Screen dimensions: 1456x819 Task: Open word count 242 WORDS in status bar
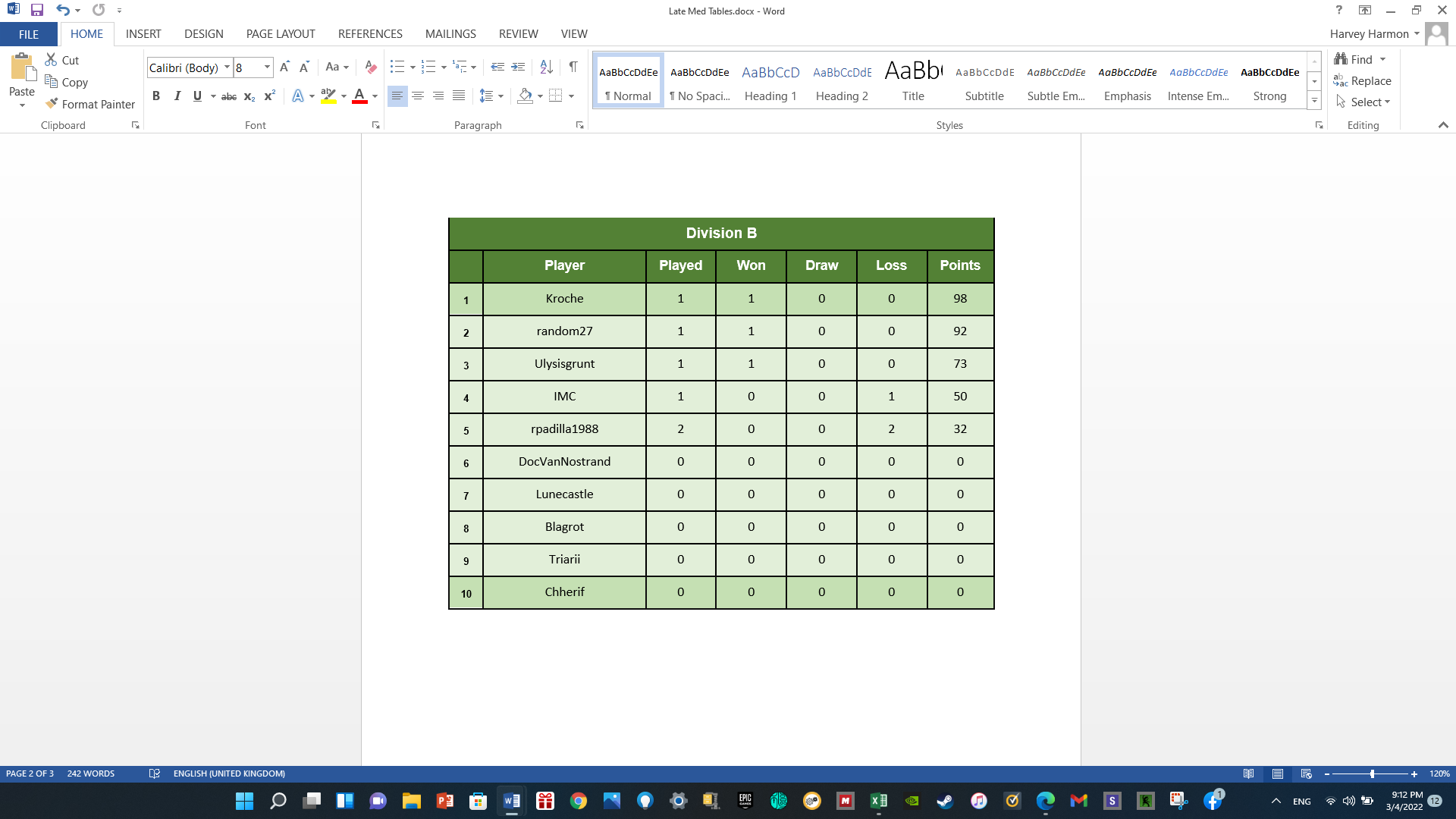[x=91, y=773]
